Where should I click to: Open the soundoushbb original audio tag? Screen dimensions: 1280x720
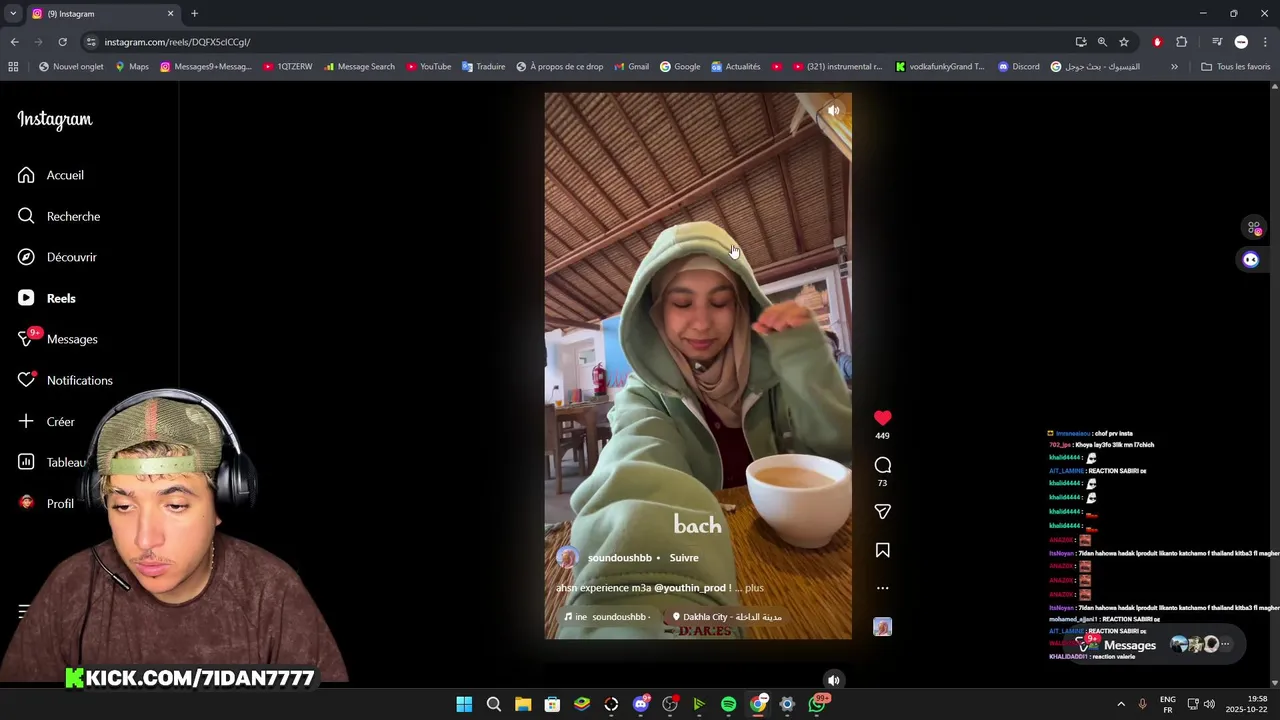[x=606, y=617]
